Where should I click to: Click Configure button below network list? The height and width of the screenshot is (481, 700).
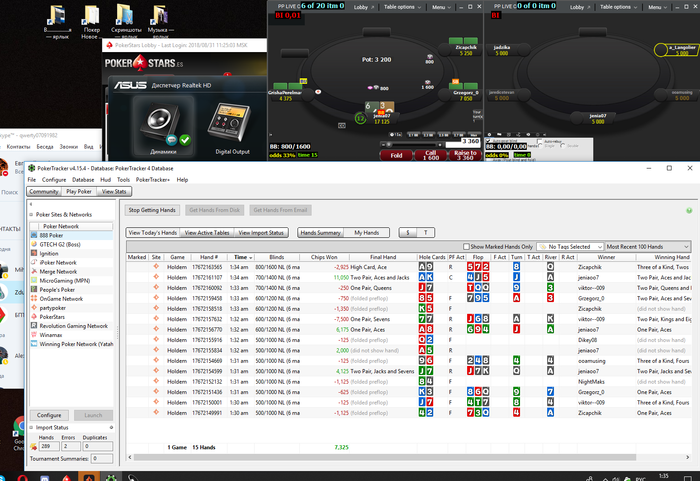click(x=49, y=415)
